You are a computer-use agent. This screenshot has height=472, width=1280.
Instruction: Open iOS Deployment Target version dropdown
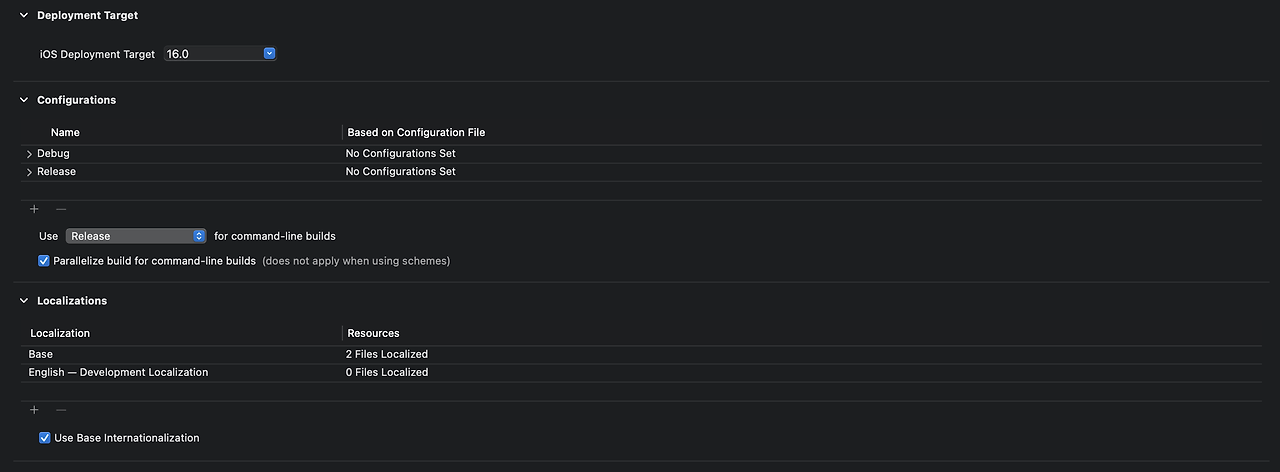[x=220, y=54]
